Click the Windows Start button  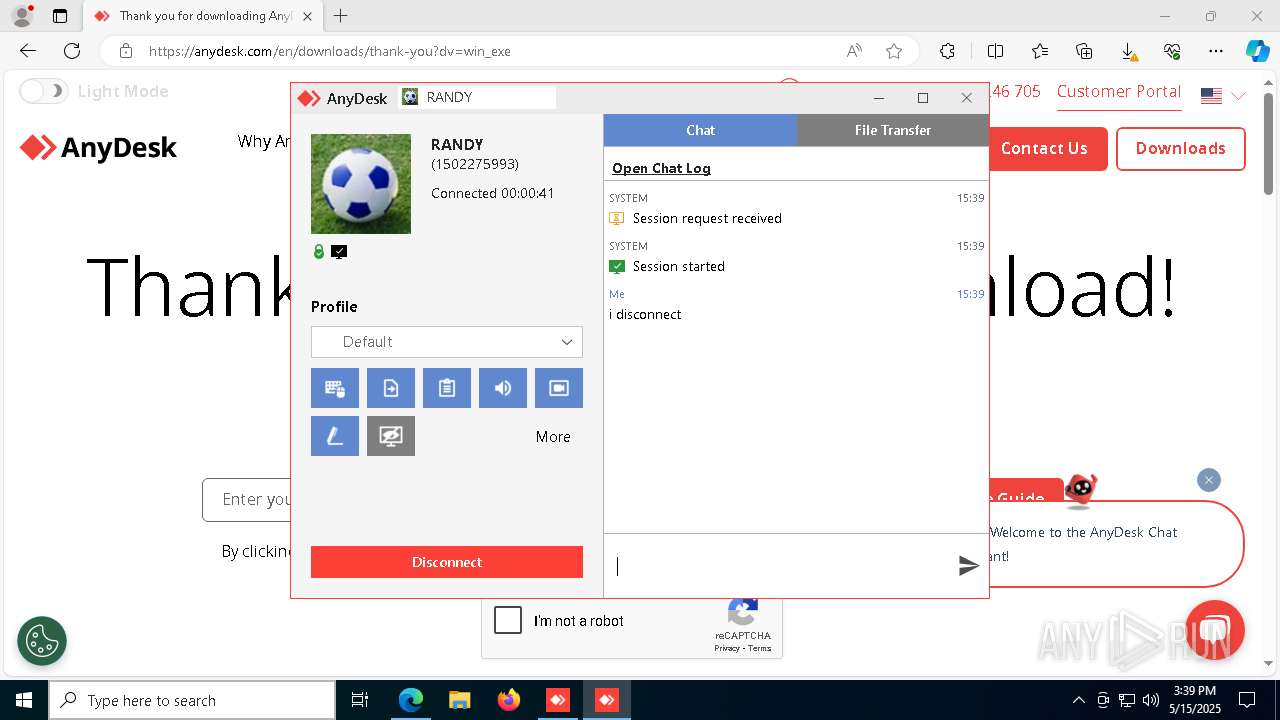pyautogui.click(x=23, y=700)
